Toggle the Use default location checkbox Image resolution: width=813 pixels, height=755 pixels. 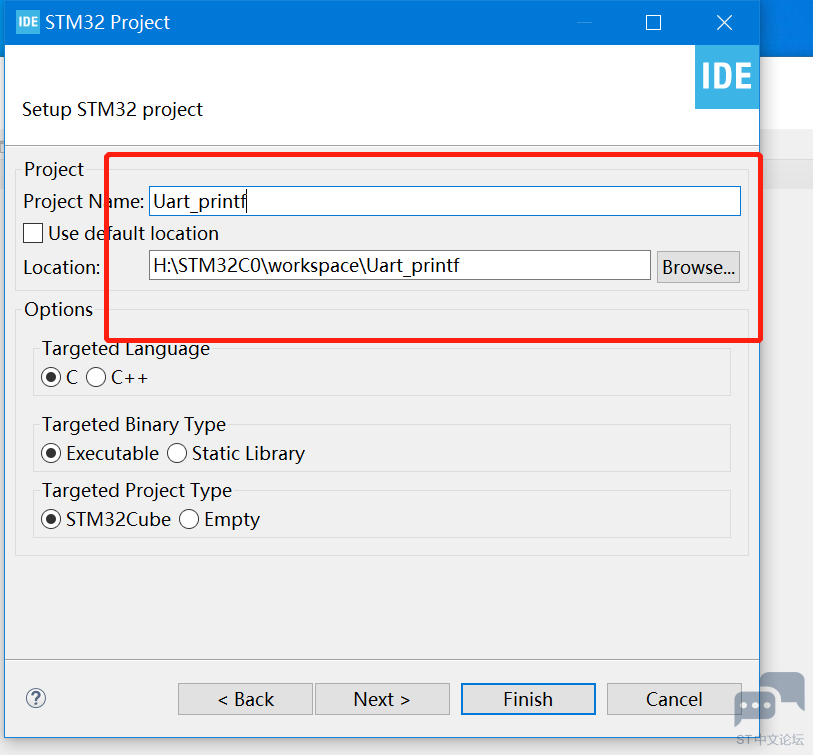(33, 233)
